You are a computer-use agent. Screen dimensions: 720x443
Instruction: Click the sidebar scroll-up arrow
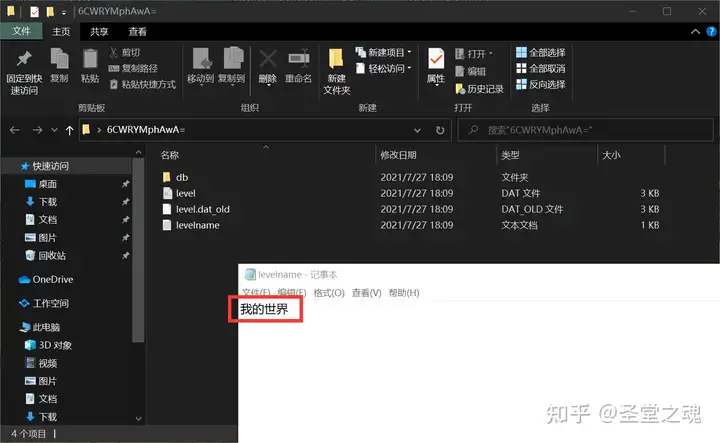pos(138,152)
